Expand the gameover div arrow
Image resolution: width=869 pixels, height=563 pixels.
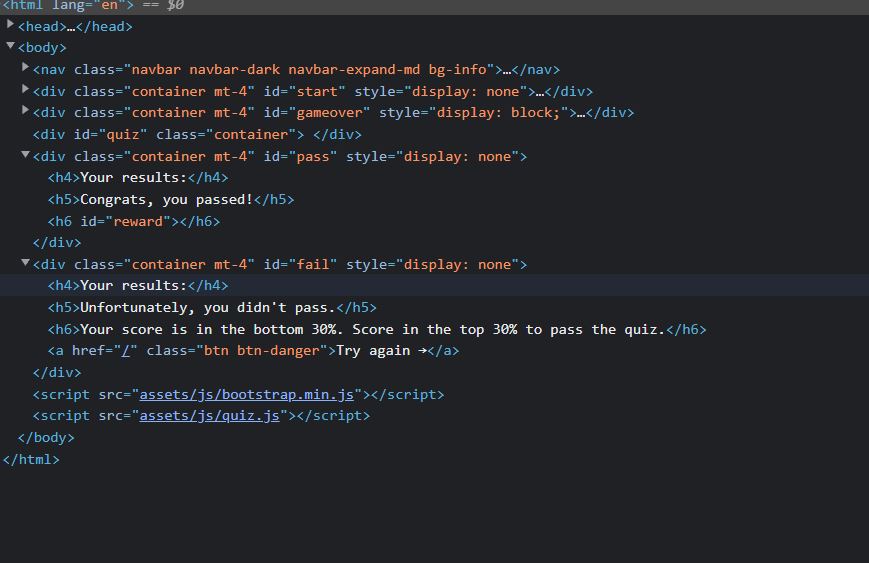[x=25, y=111]
